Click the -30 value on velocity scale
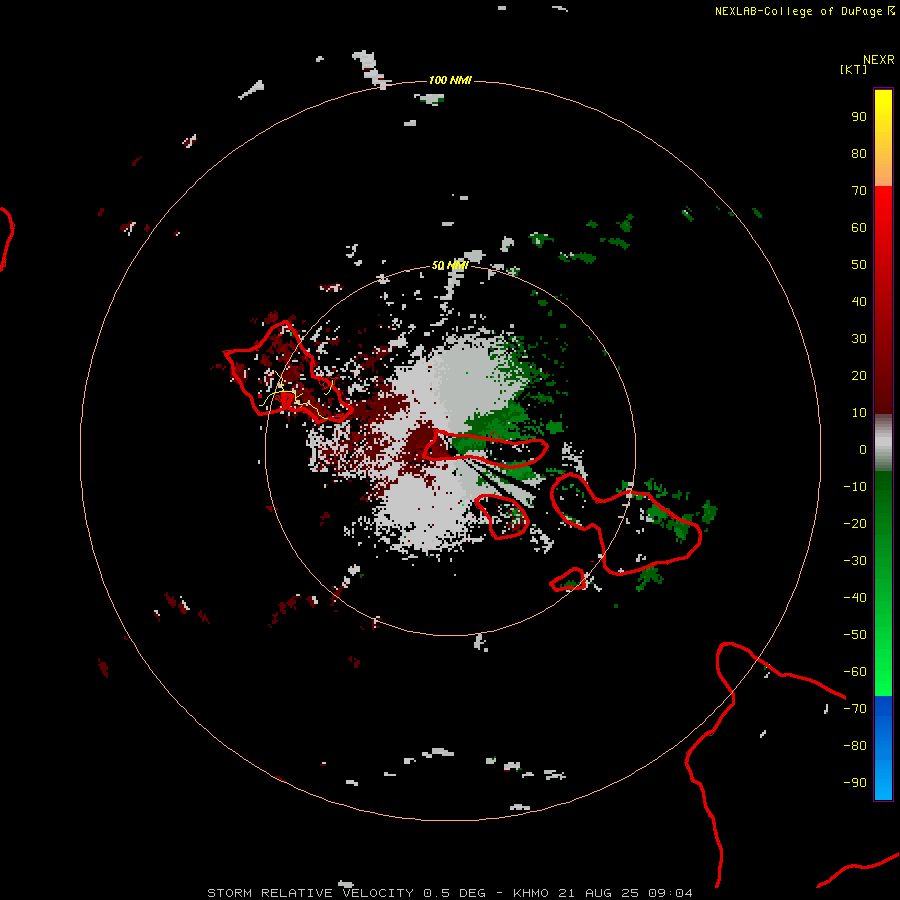 pyautogui.click(x=855, y=561)
